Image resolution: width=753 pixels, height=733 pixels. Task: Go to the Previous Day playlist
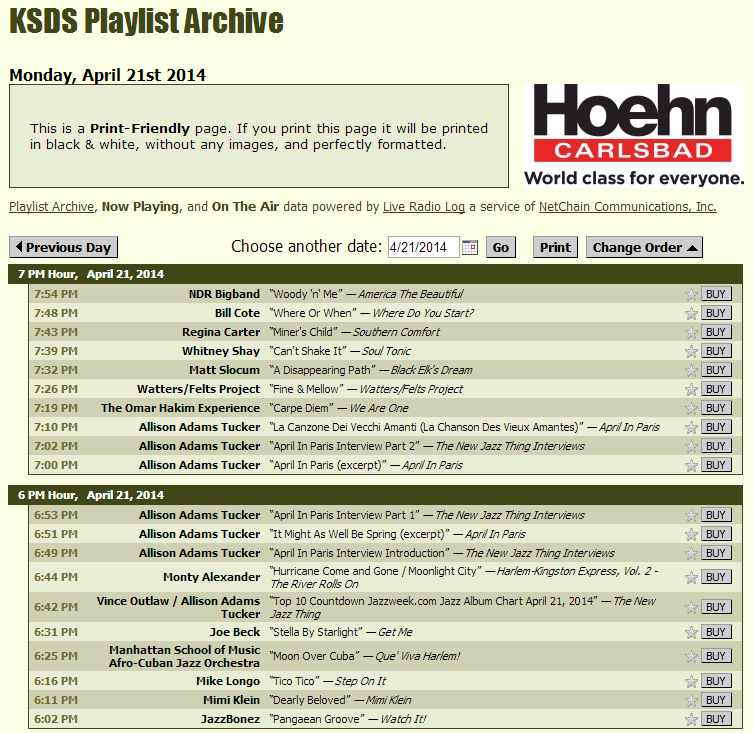[x=63, y=247]
